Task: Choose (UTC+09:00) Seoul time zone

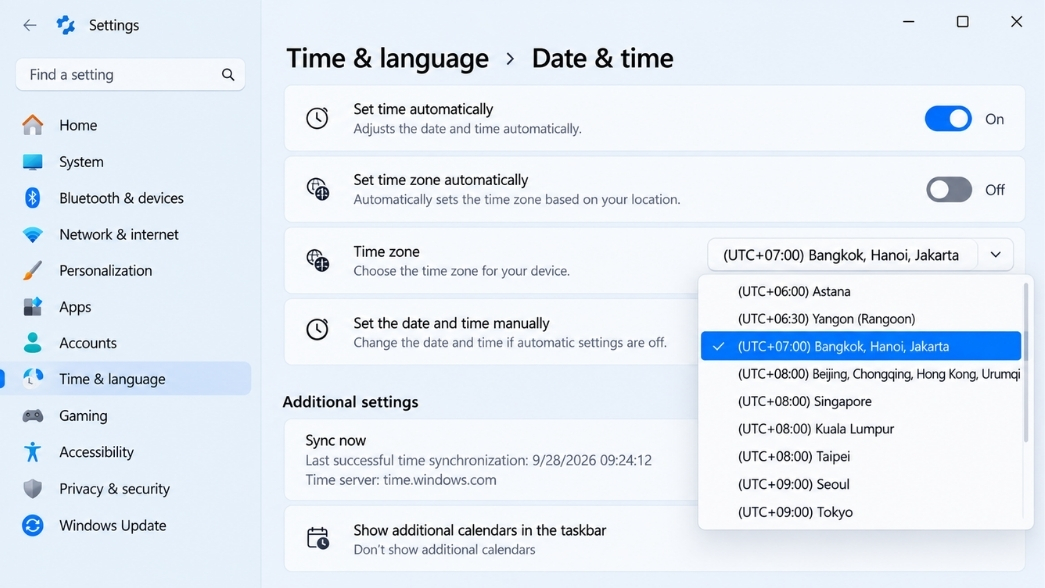Action: 860,484
